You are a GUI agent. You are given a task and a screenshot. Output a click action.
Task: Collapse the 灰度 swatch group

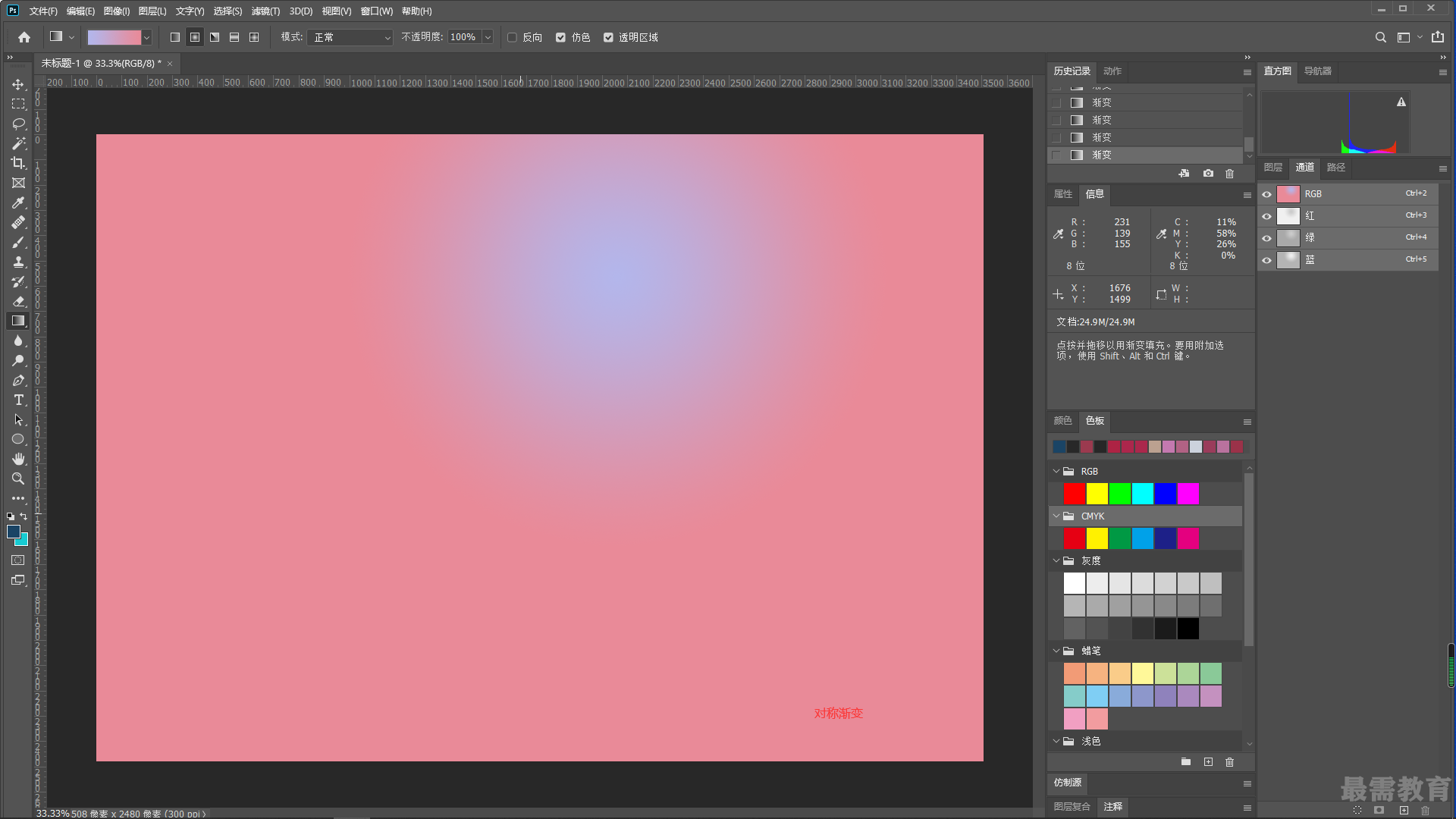(1056, 560)
